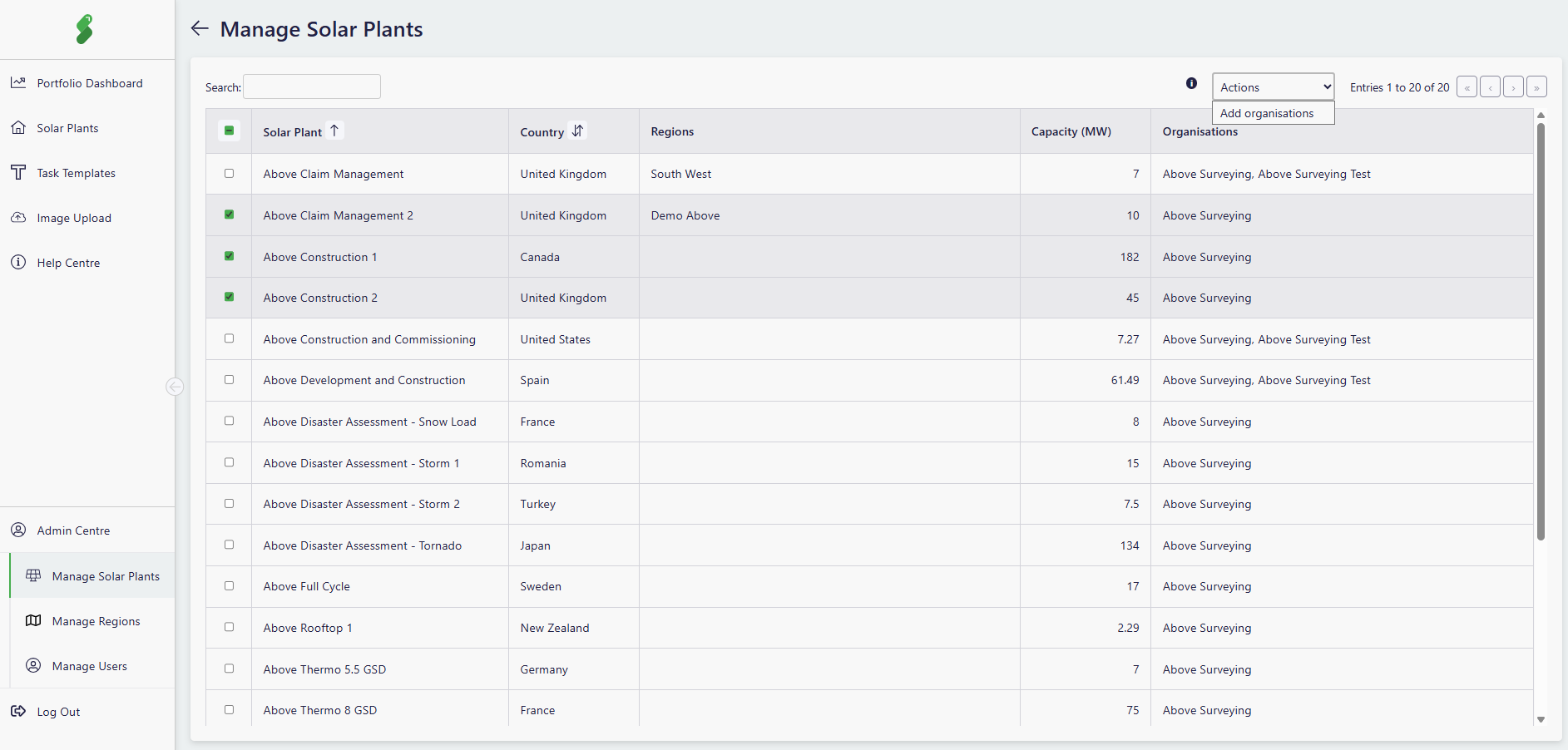Image resolution: width=1568 pixels, height=750 pixels.
Task: Click the Image Upload cloud icon
Action: [x=18, y=218]
